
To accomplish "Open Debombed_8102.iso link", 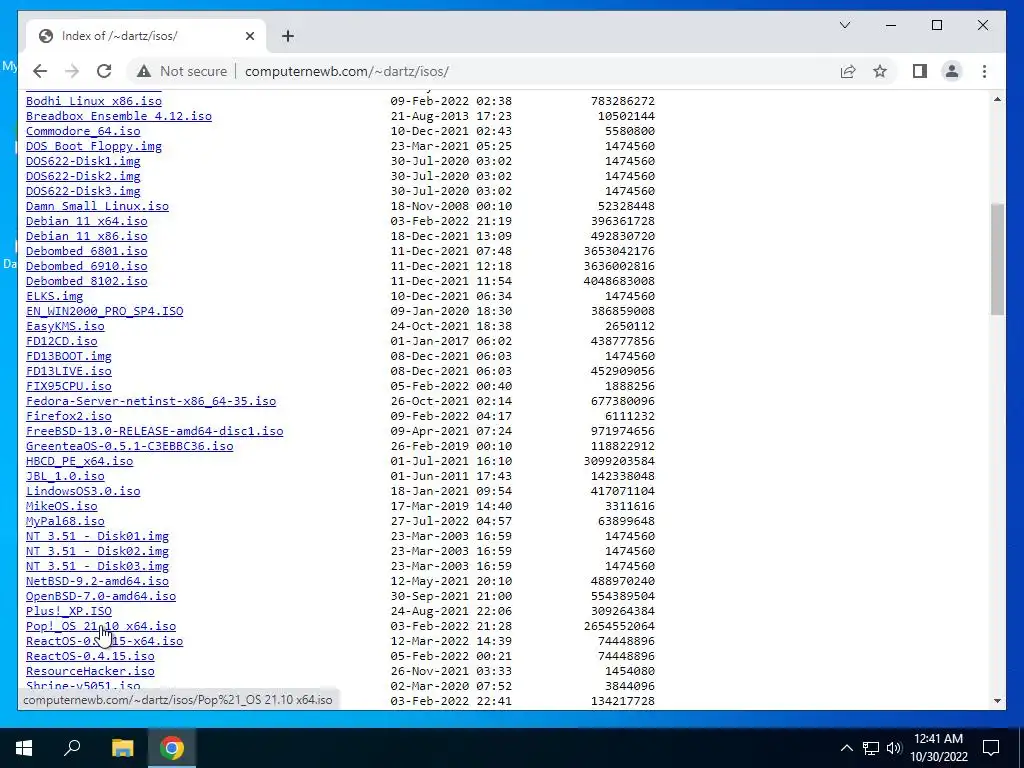I will click(86, 281).
